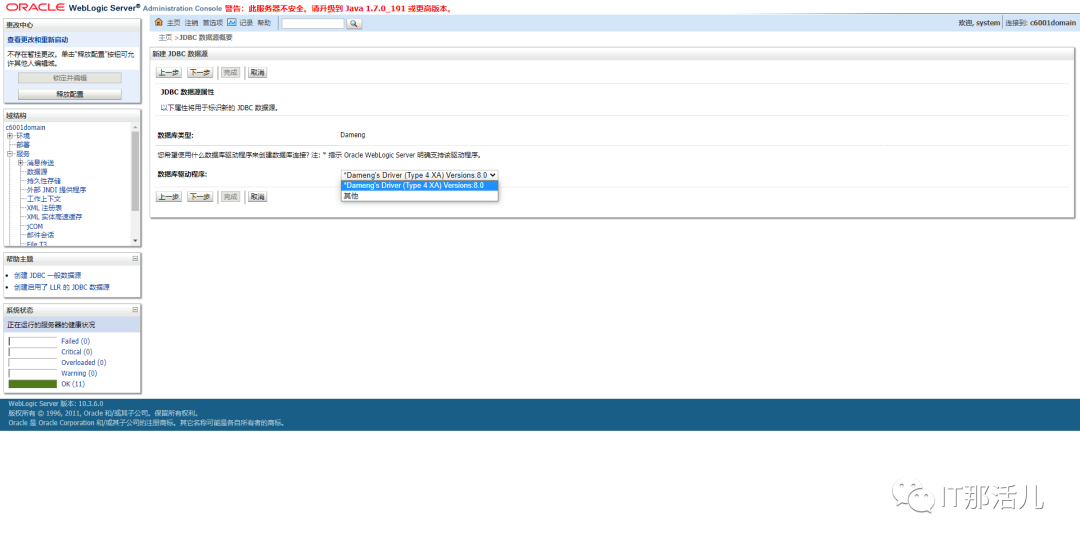Click the top 上一步 button
Image resolution: width=1080 pixels, height=545 pixels.
click(169, 72)
